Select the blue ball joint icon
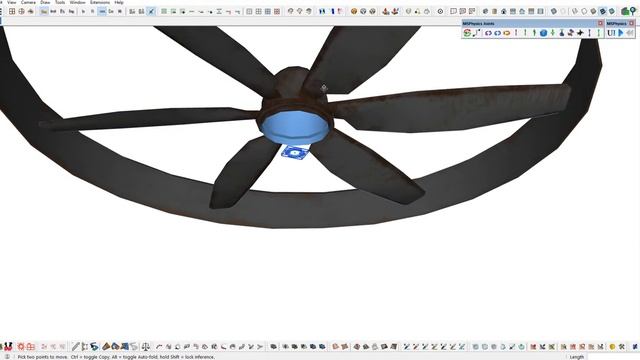Viewport: 640px width, 360px height. coord(543,33)
